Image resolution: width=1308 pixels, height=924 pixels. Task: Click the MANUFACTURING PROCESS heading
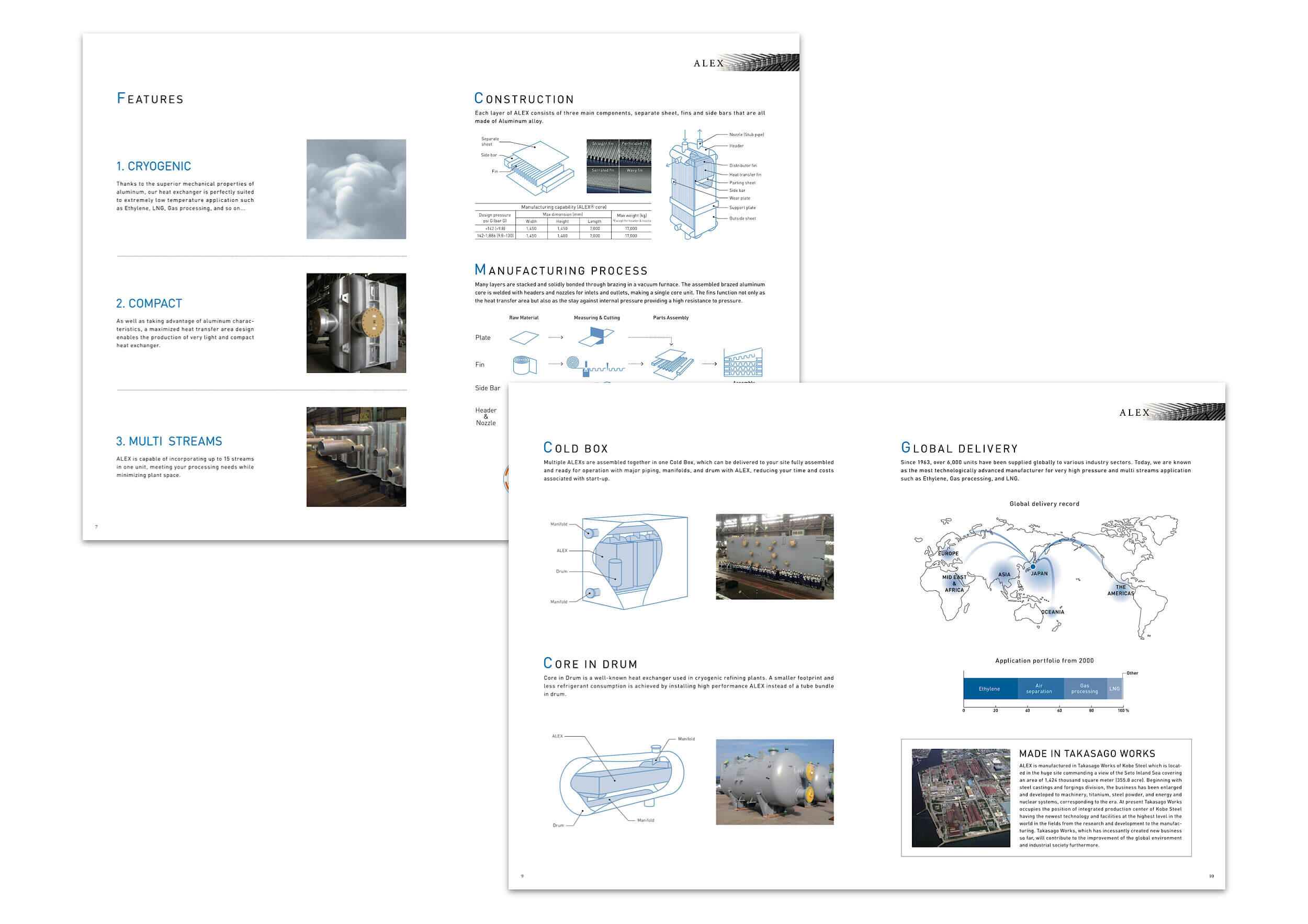click(x=561, y=270)
